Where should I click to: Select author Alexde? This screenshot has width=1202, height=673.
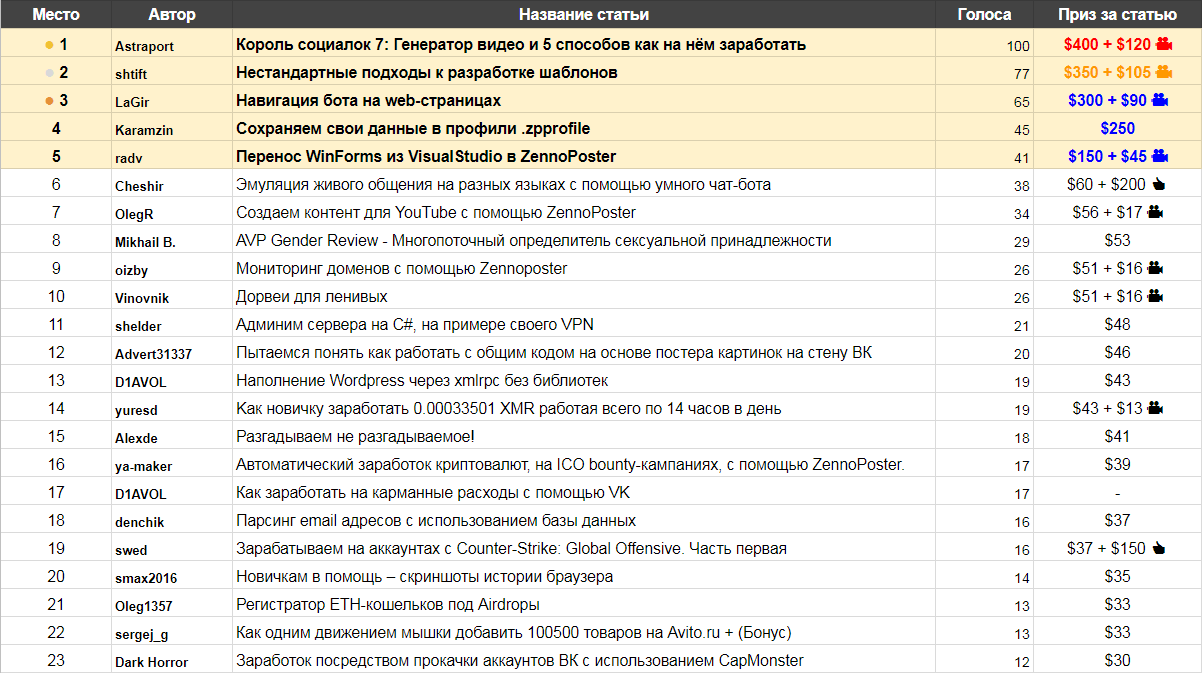[136, 437]
